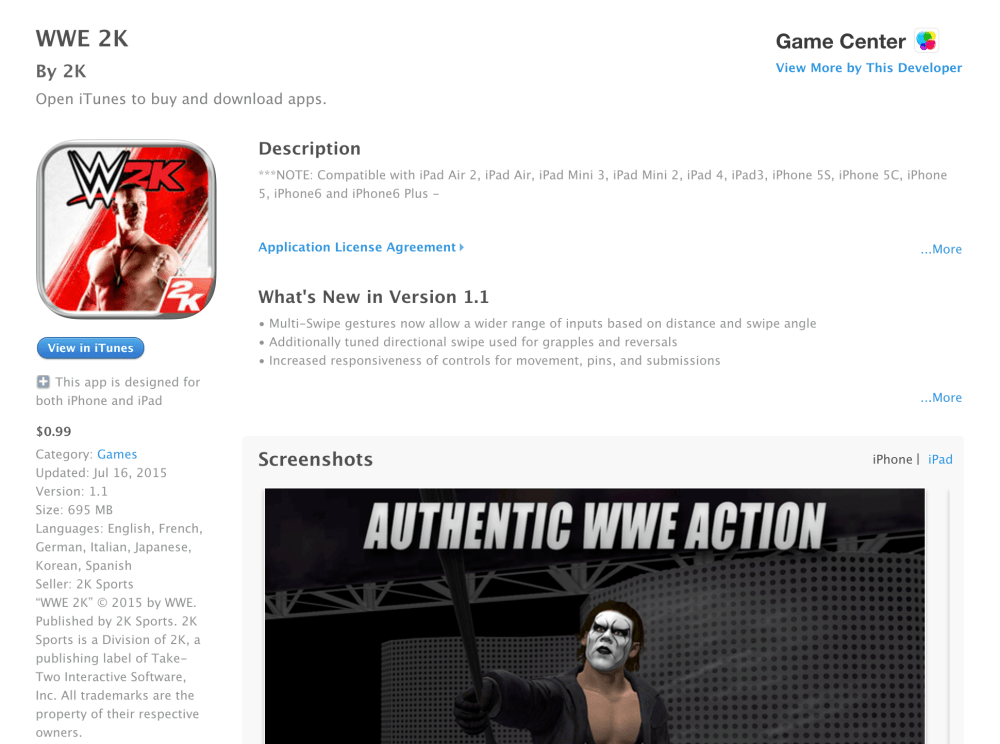Click the Screenshots section heading

tap(316, 460)
